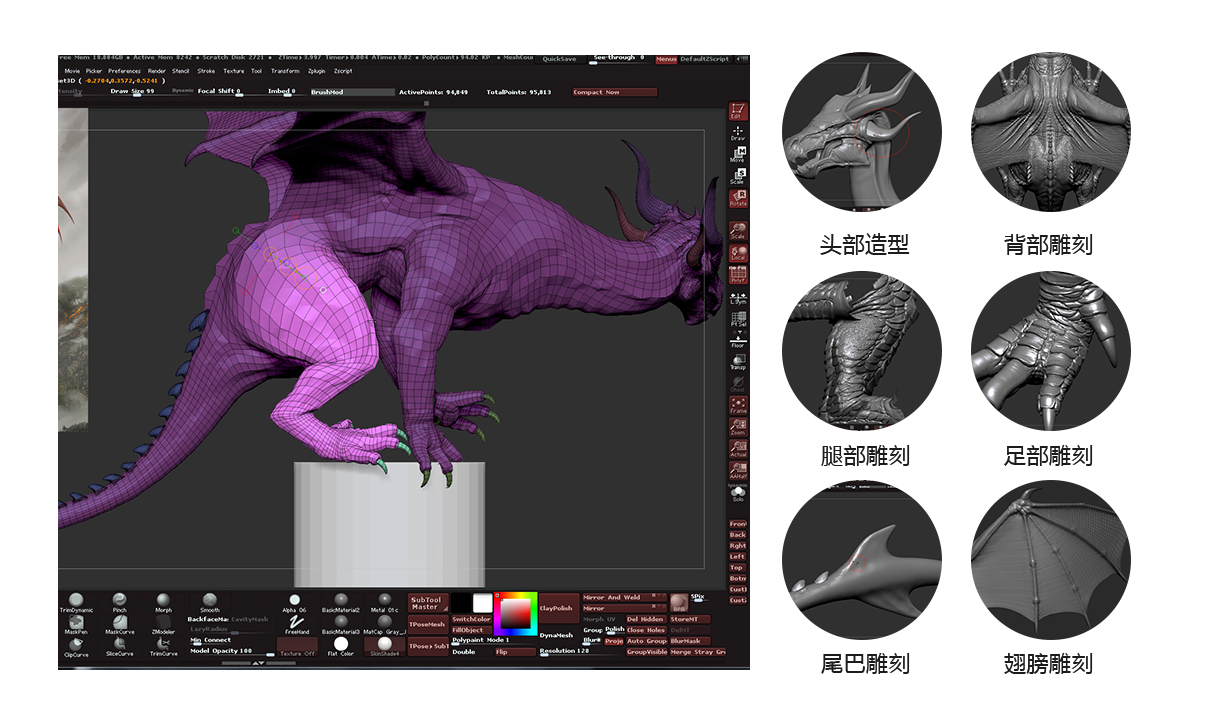
Task: Click Mirror And Weld
Action: [624, 598]
